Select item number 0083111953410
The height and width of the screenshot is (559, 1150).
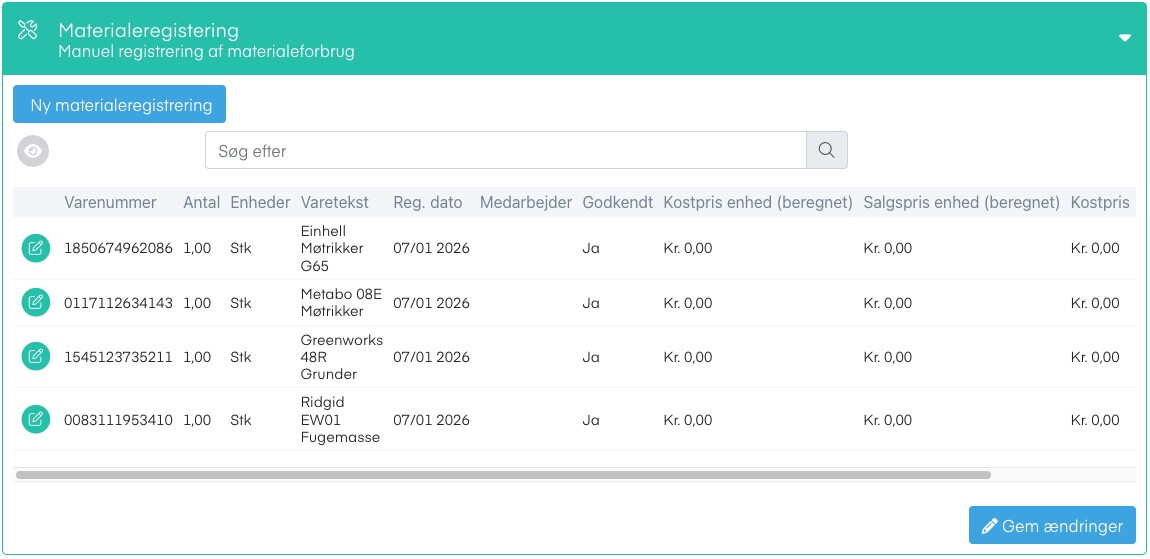[x=119, y=420]
